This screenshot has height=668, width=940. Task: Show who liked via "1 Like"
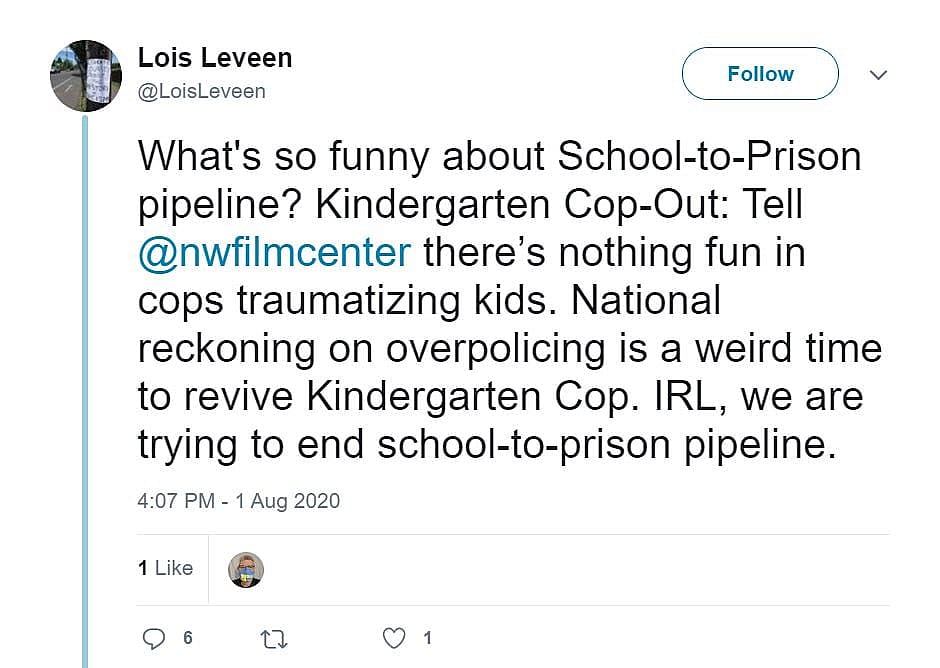(165, 568)
